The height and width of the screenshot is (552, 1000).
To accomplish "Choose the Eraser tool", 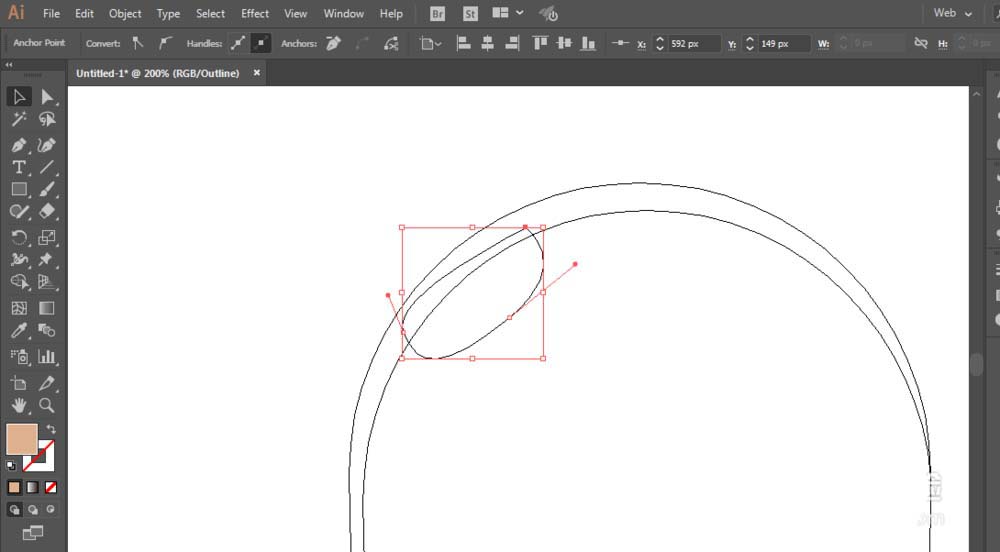I will click(47, 212).
